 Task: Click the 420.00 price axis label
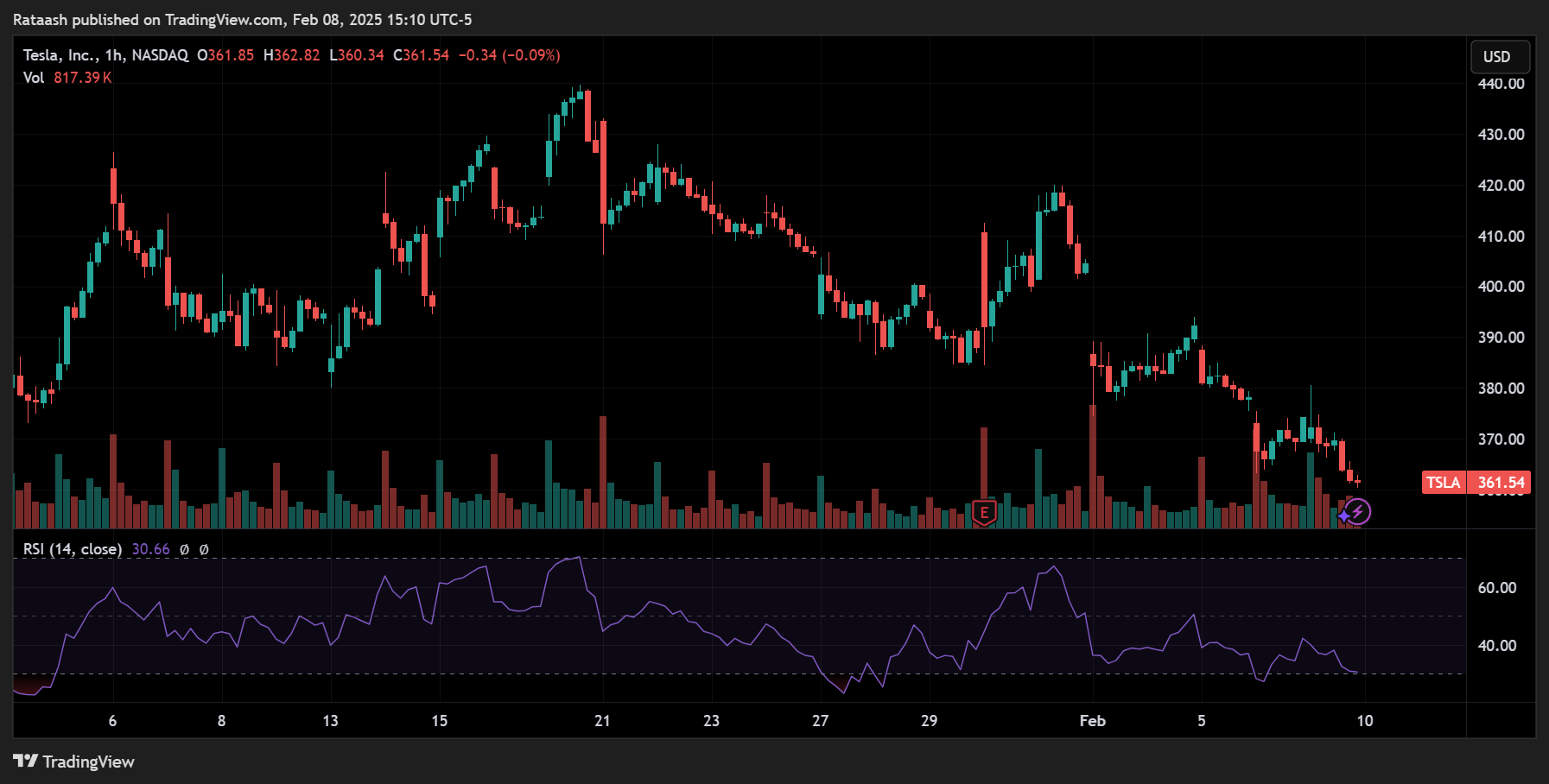[1501, 186]
